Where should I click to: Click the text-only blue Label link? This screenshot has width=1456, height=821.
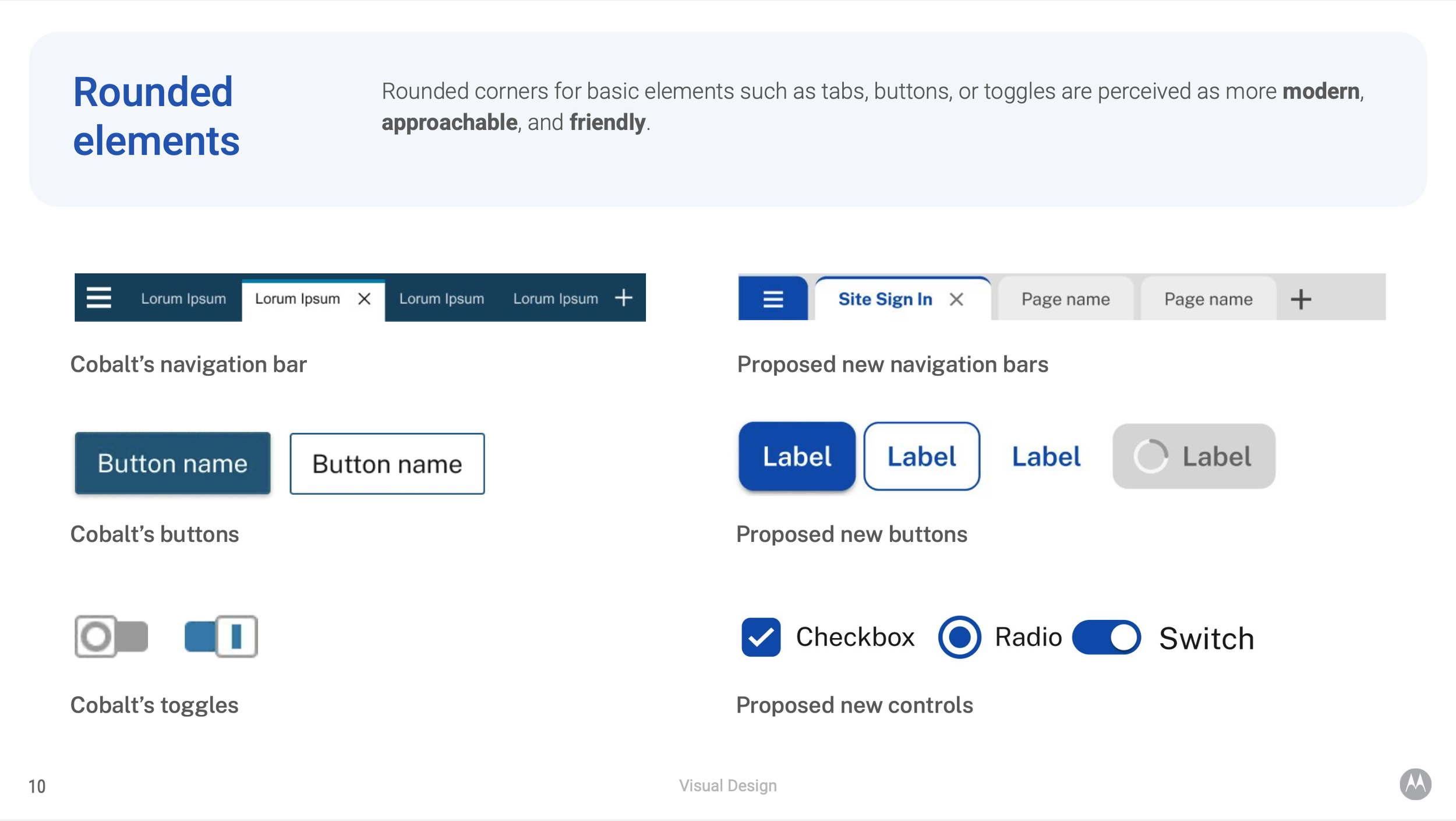pyautogui.click(x=1046, y=456)
